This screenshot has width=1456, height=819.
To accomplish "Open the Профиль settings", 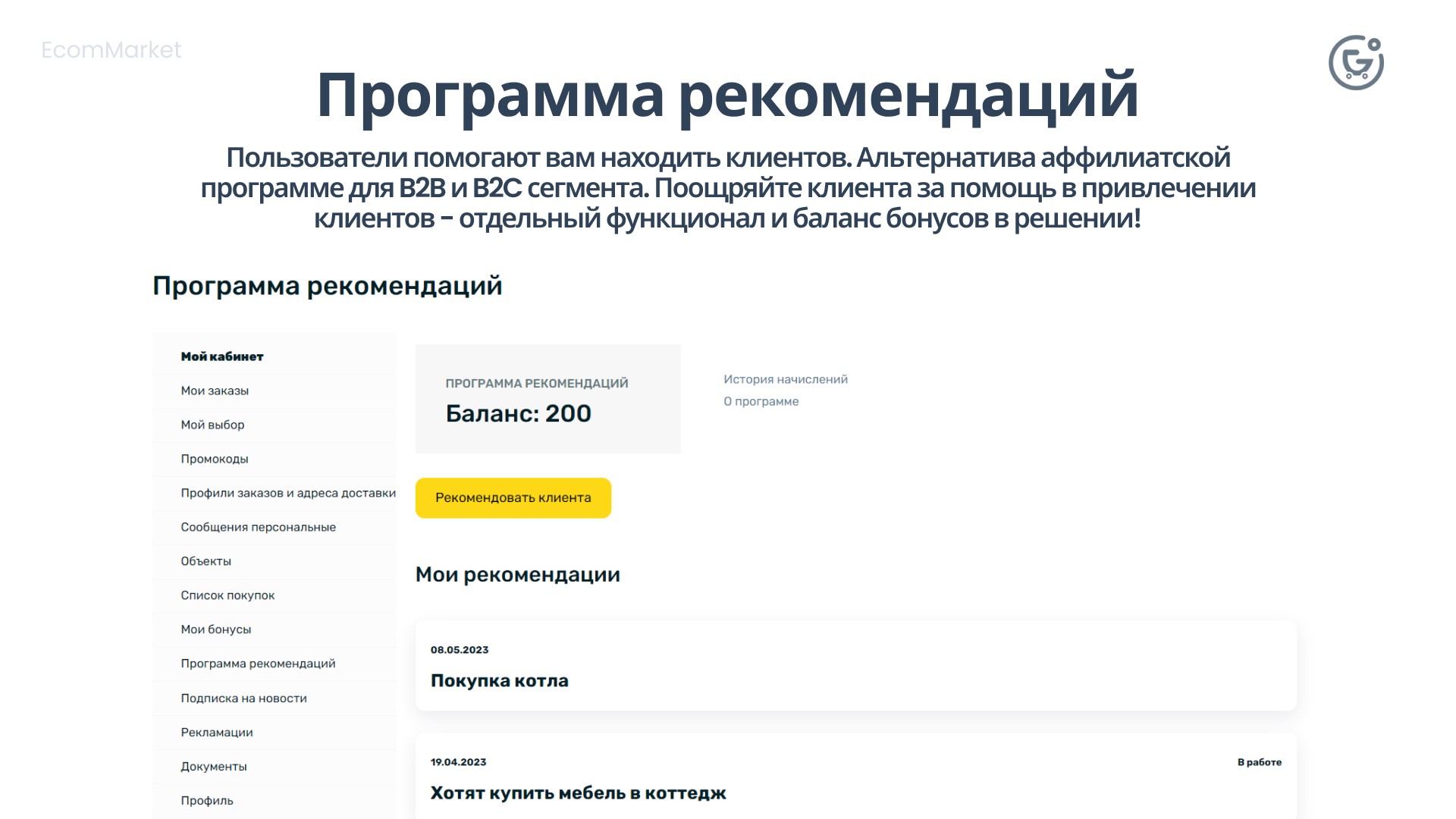I will tap(206, 800).
